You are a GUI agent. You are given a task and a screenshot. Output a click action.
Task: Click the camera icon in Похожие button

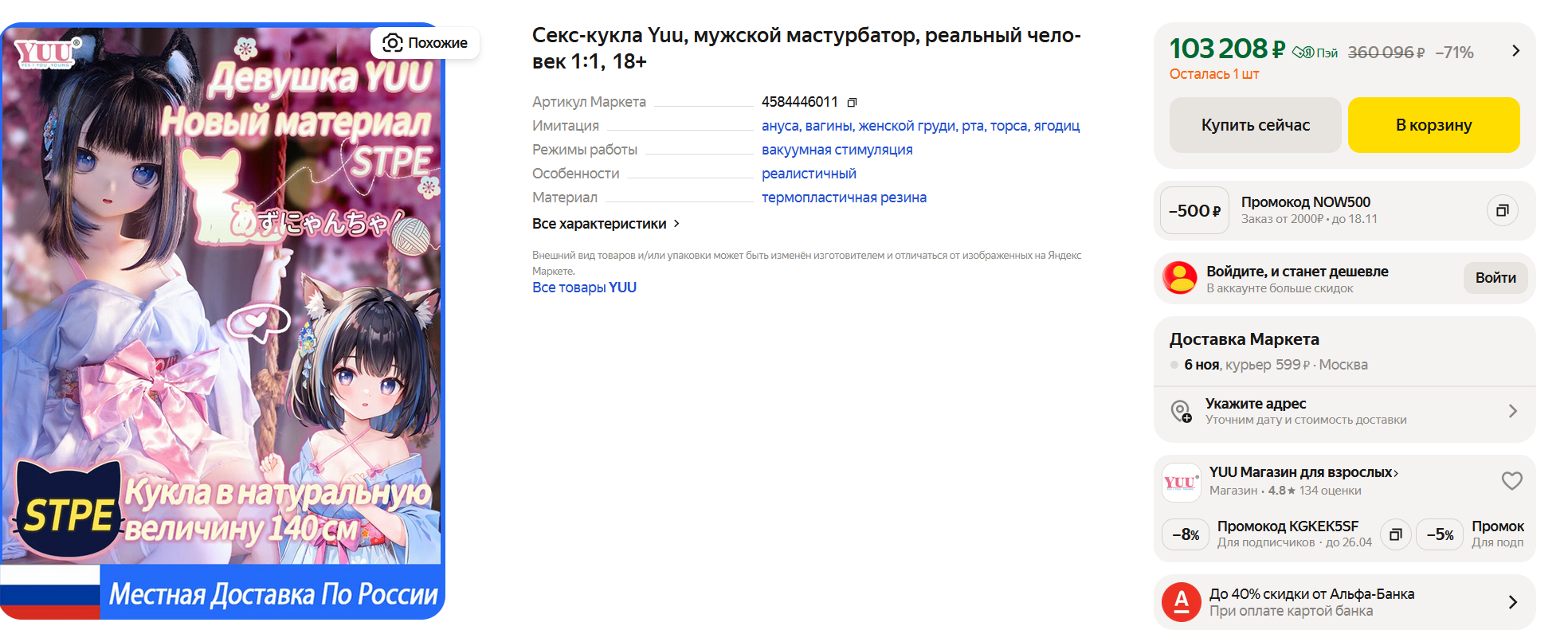coord(392,43)
